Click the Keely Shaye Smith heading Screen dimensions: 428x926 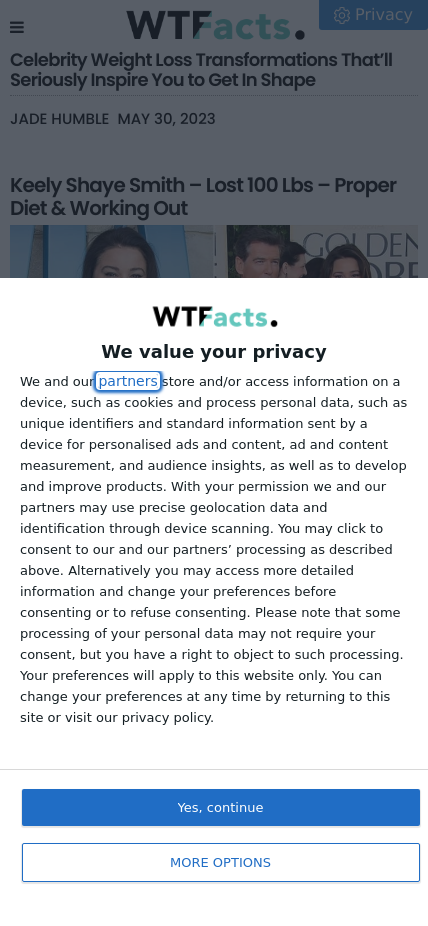click(x=203, y=197)
